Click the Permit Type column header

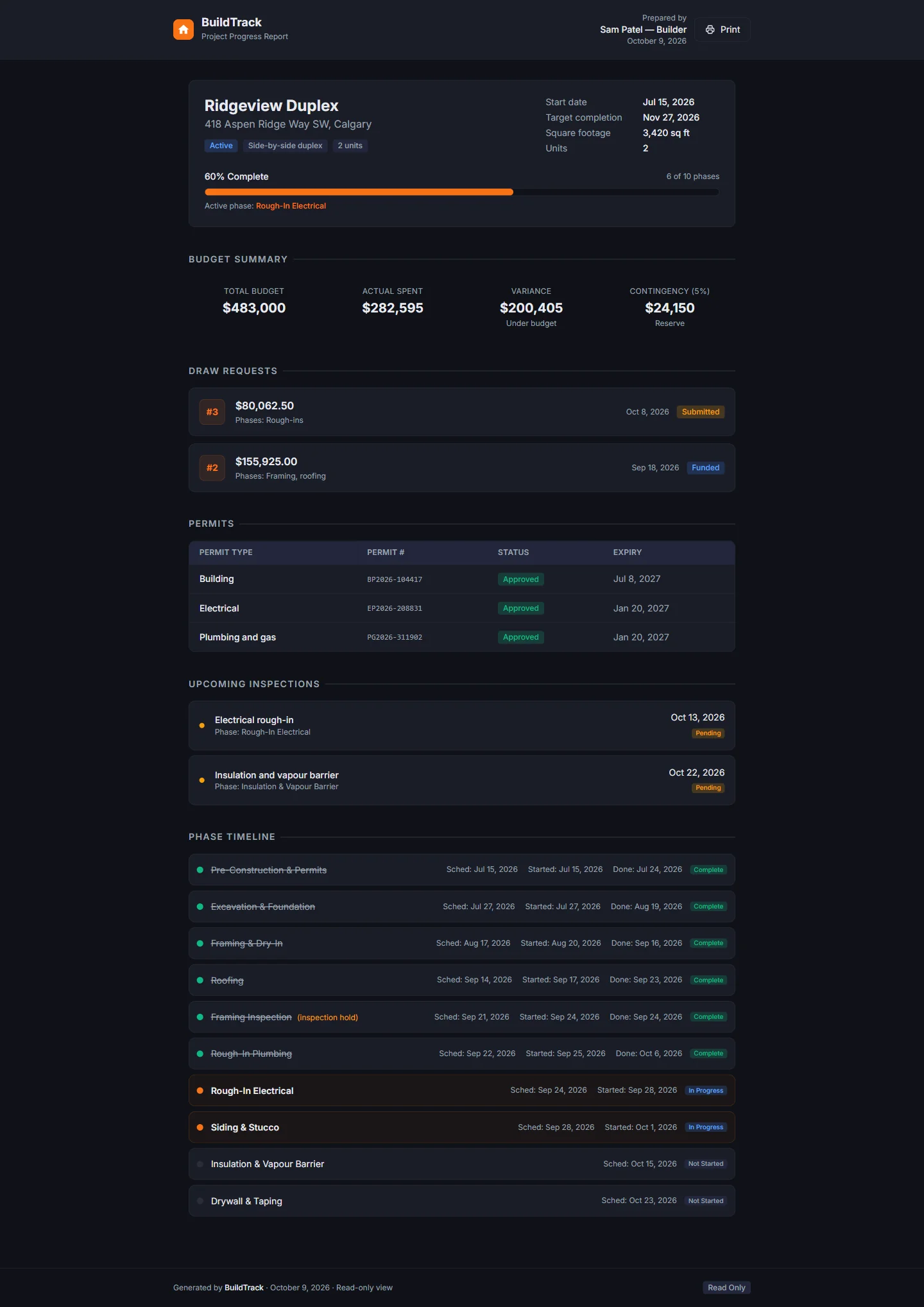click(x=226, y=552)
